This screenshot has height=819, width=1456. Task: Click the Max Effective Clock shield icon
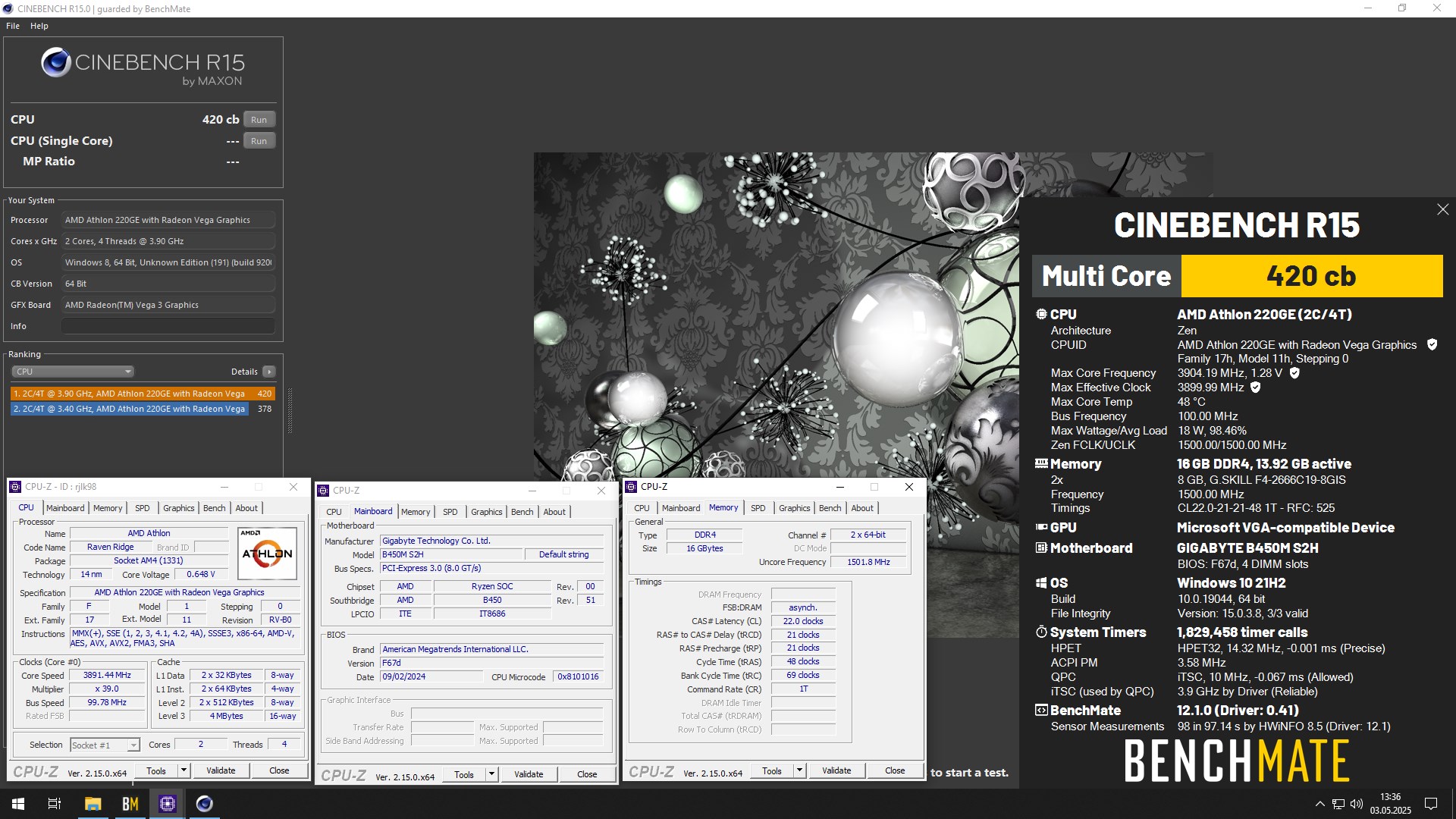coord(1255,388)
